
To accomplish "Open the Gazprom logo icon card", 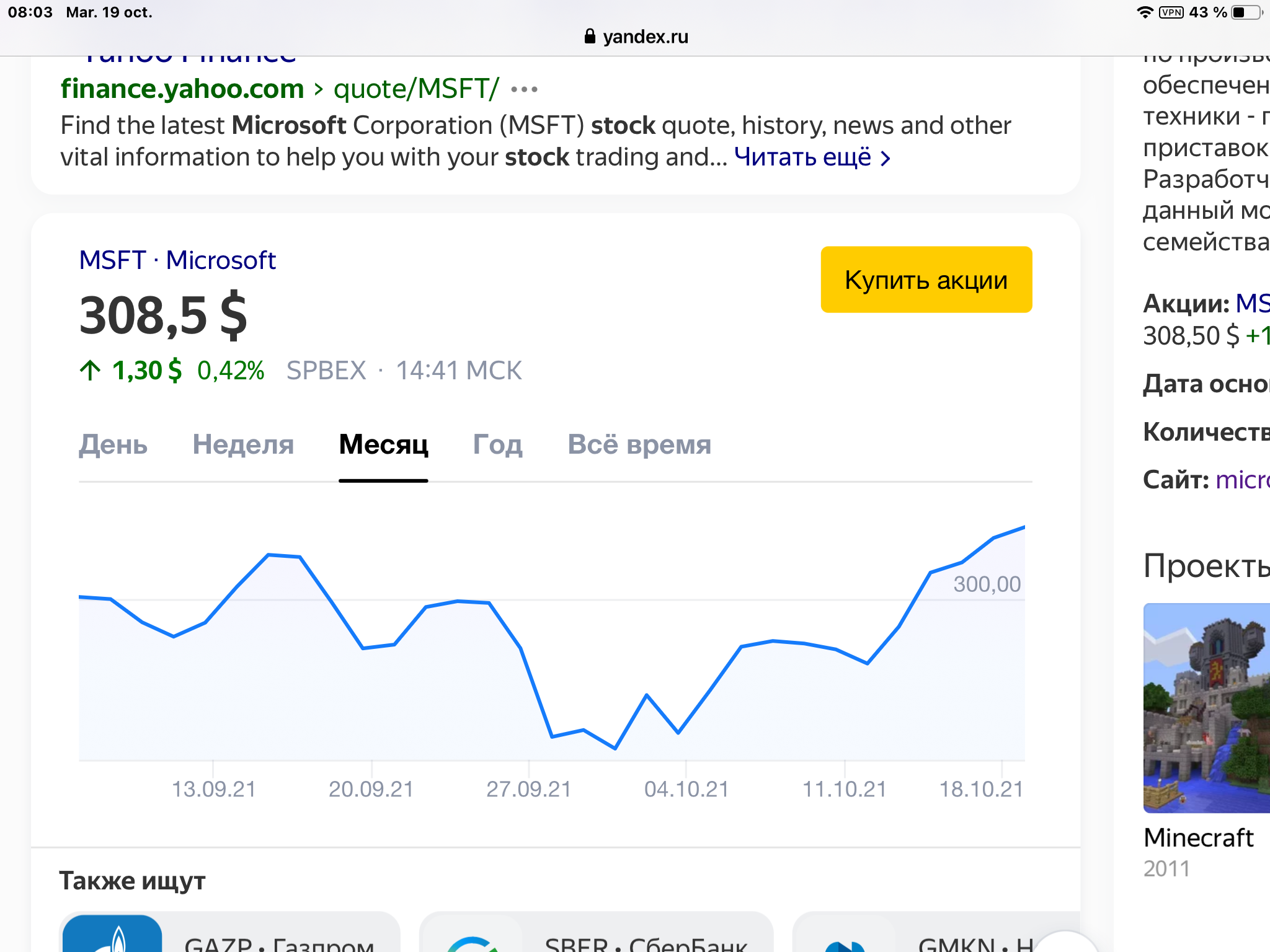I will [112, 933].
